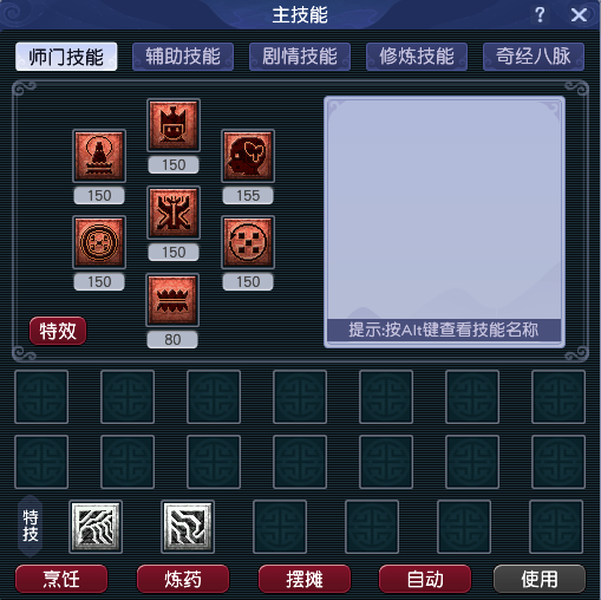Switch to the 辅助技能 tab

point(183,57)
